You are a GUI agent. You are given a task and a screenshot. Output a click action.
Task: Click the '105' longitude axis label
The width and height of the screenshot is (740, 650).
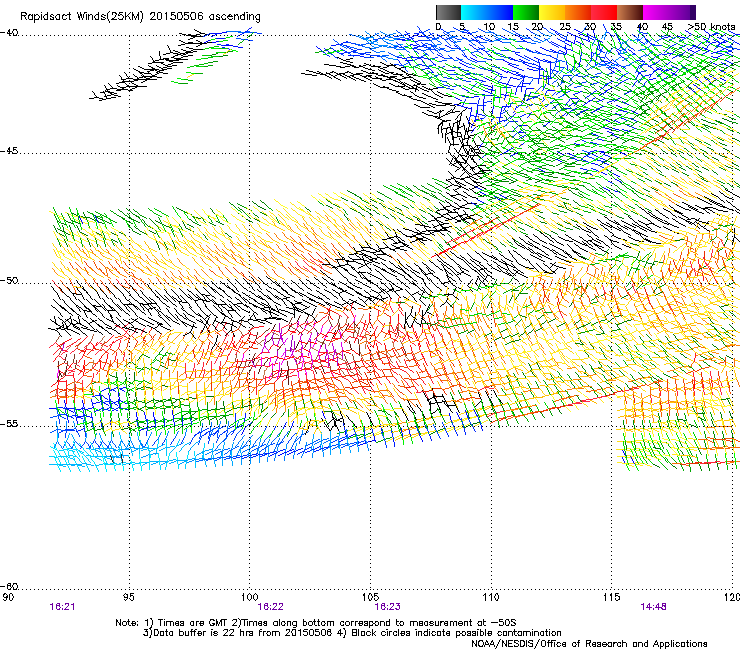[x=370, y=598]
